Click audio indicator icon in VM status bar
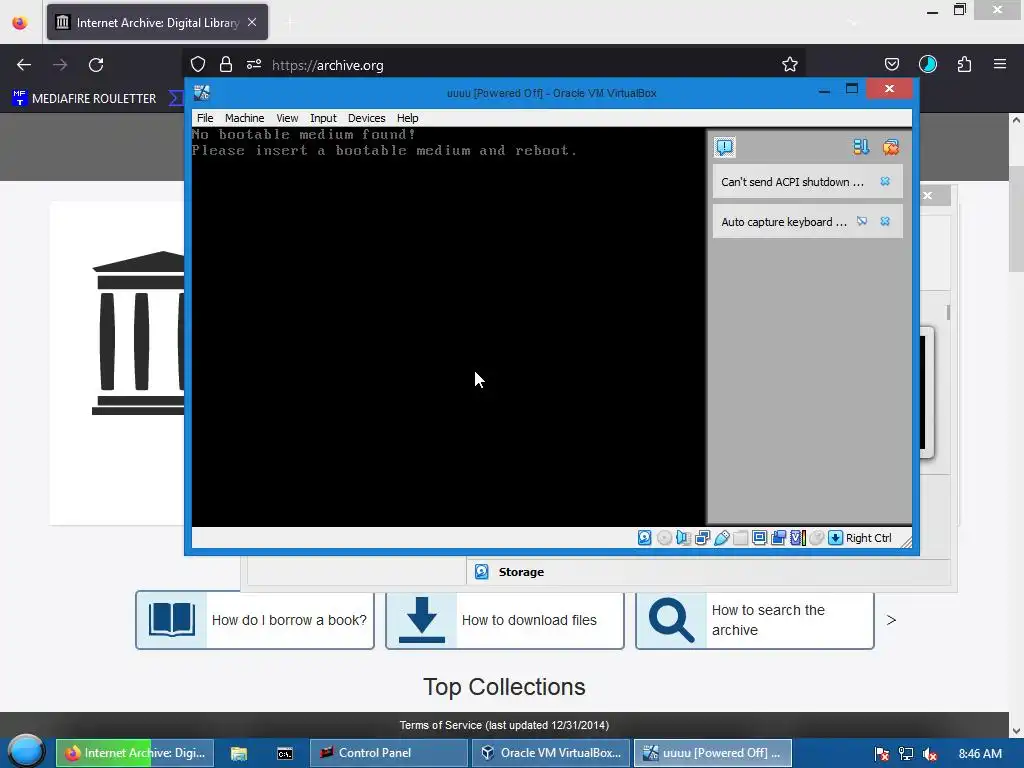This screenshot has height=768, width=1024. (x=683, y=537)
